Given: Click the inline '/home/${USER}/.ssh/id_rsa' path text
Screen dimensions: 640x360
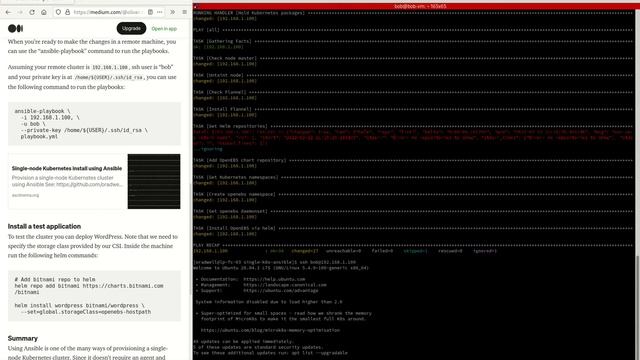Looking at the screenshot, I should click(x=109, y=78).
